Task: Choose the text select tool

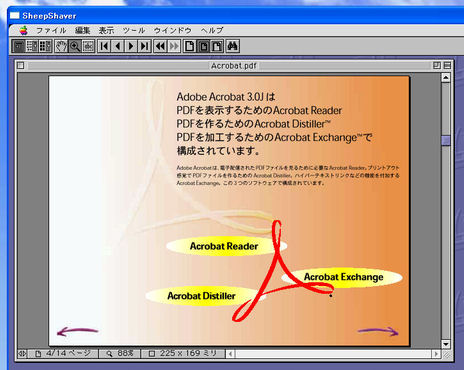Action: tap(88, 46)
